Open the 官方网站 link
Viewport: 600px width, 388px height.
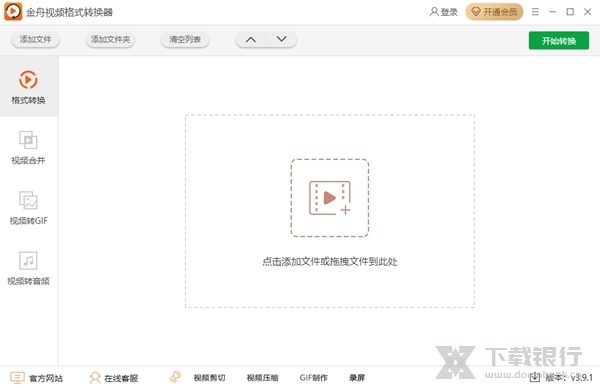tap(36, 378)
